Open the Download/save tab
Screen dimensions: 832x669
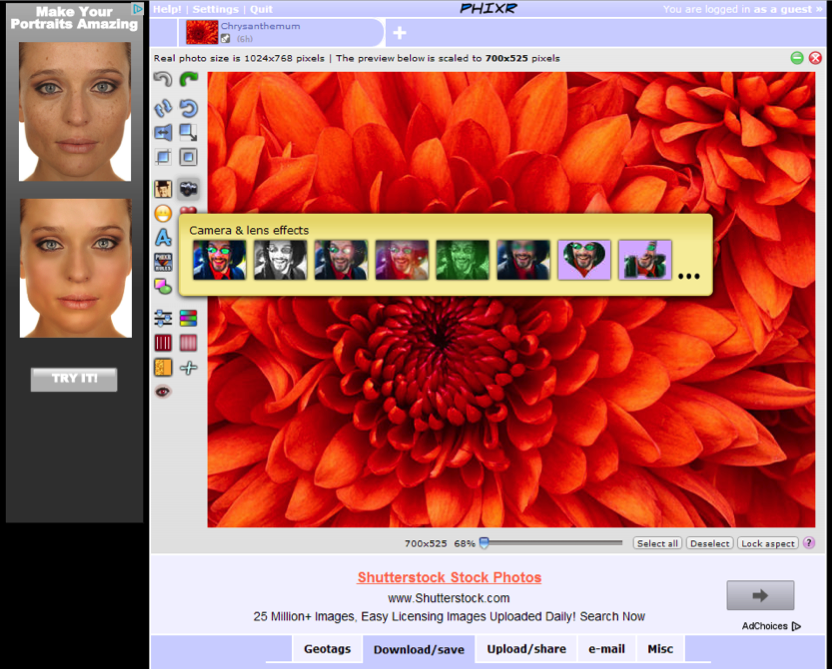(x=418, y=649)
